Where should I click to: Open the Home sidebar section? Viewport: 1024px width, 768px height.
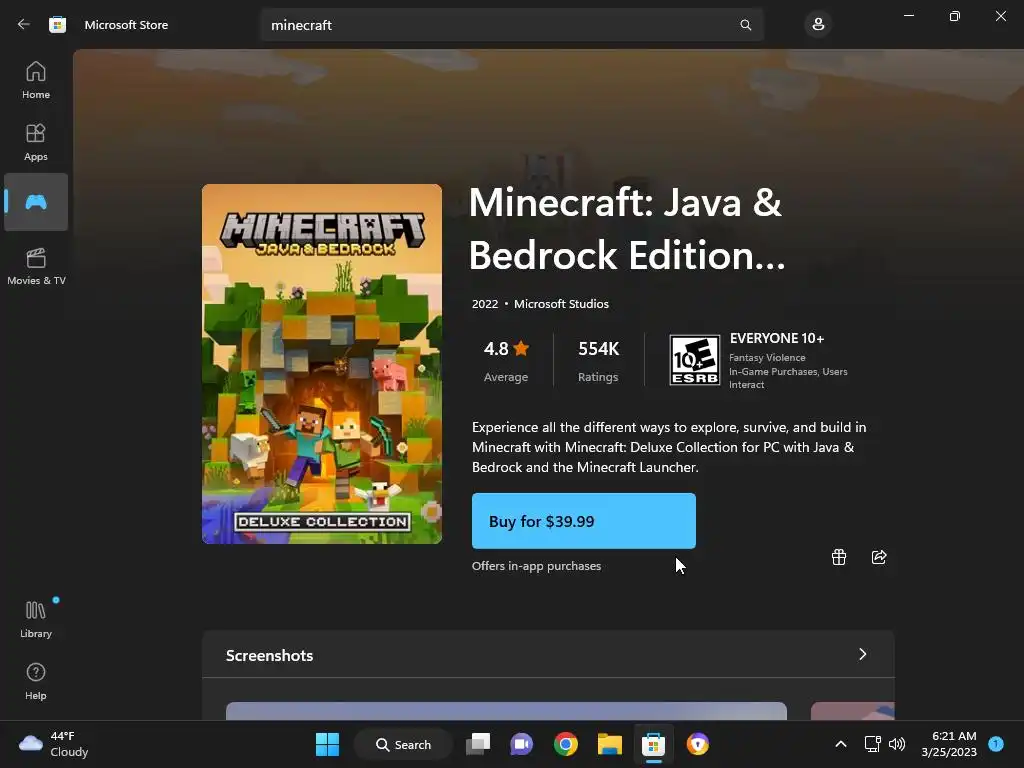click(36, 80)
